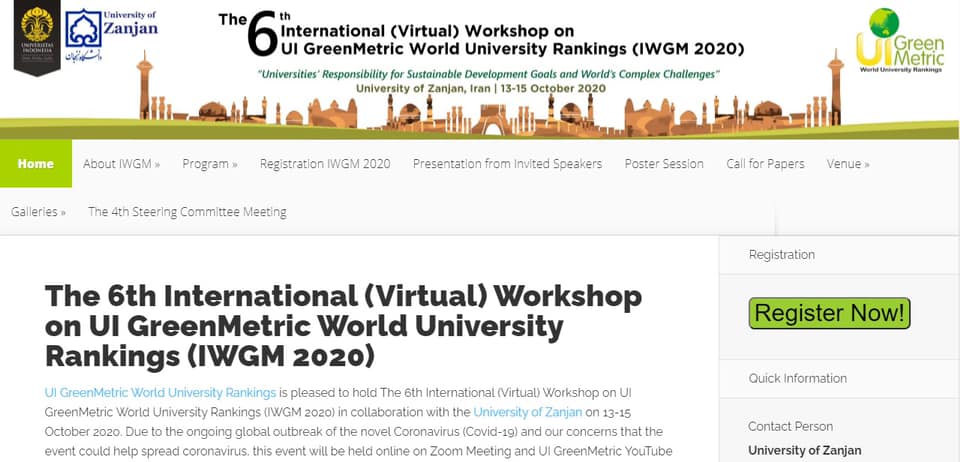This screenshot has width=960, height=462.
Task: Open the Home menu item
Action: click(36, 163)
